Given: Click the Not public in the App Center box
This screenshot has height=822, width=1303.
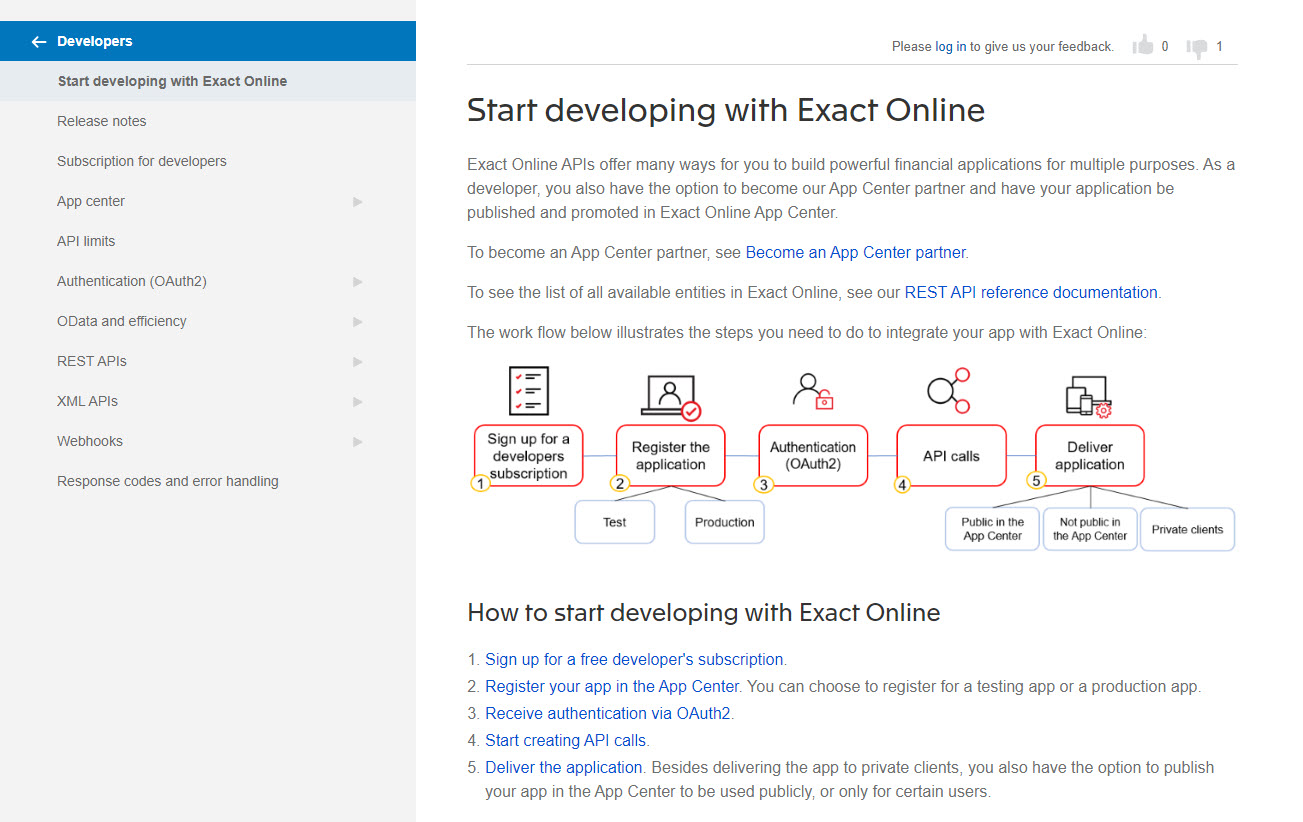Looking at the screenshot, I should point(1090,529).
